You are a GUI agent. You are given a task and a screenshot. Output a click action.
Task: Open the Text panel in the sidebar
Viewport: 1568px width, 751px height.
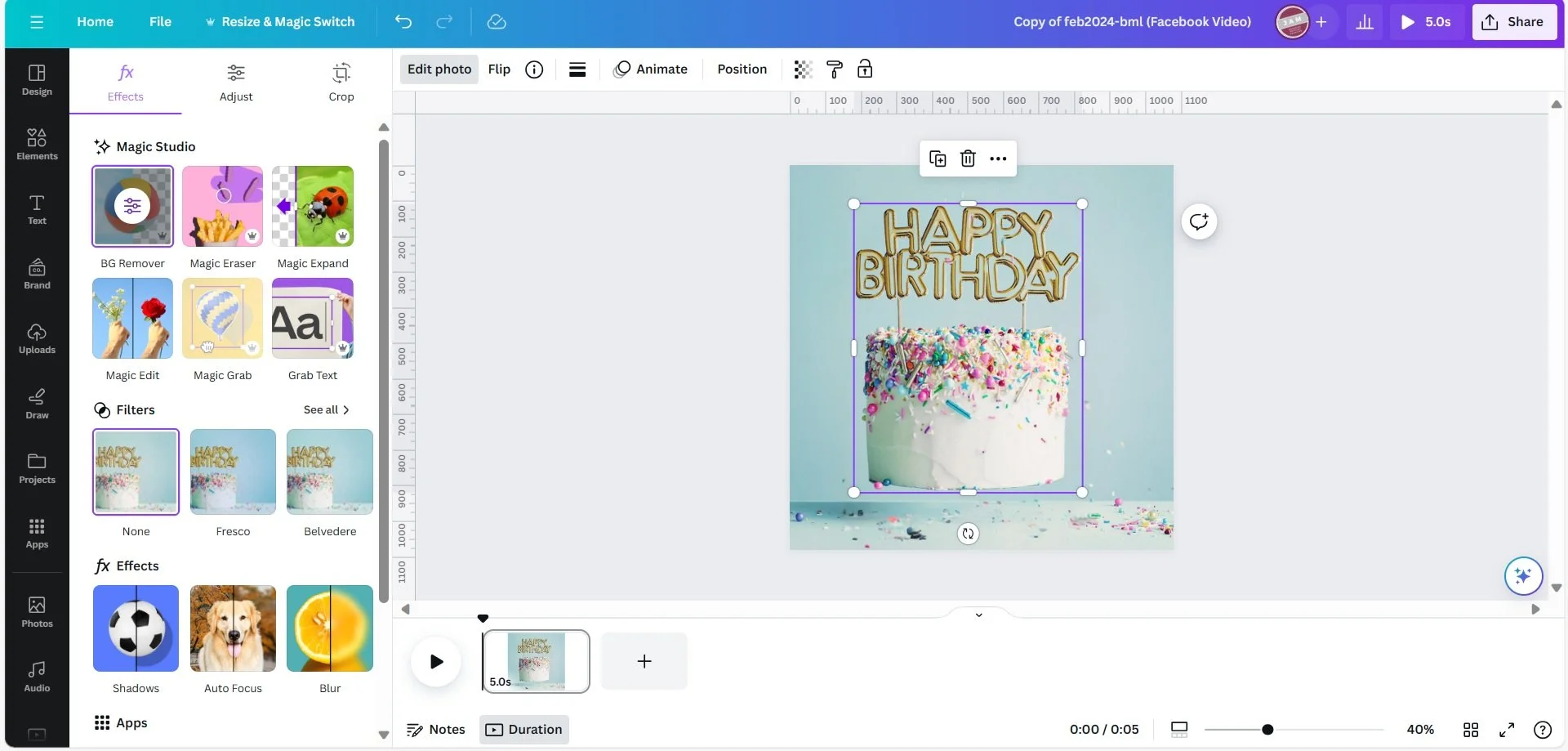click(x=36, y=210)
